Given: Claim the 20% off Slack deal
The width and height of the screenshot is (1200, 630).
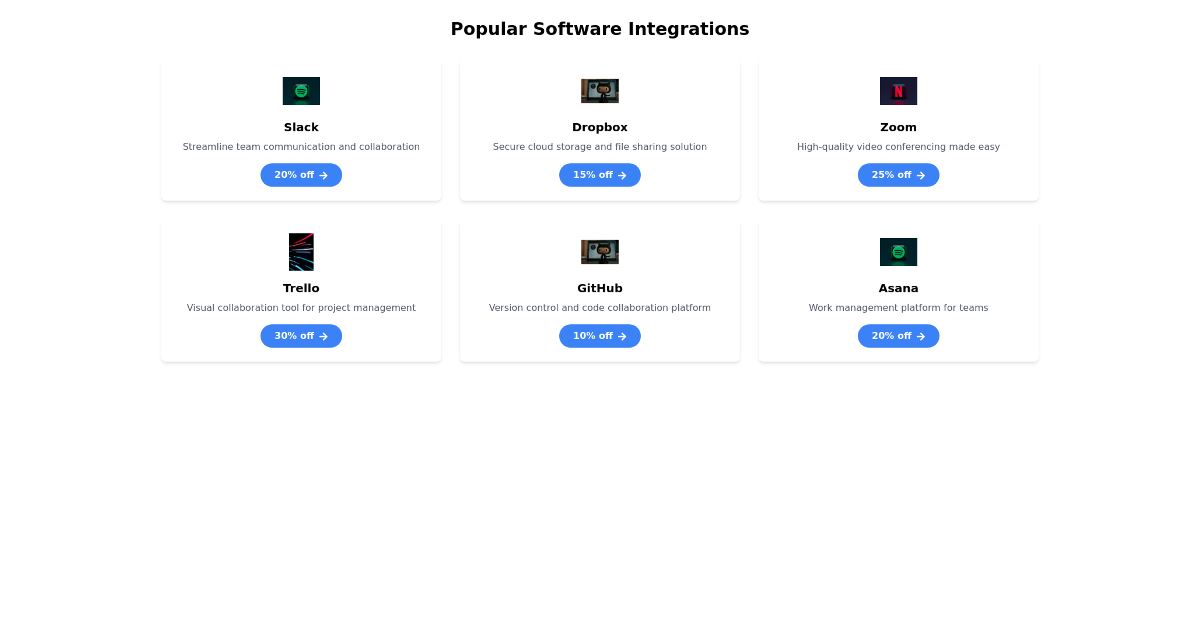Looking at the screenshot, I should coord(301,175).
